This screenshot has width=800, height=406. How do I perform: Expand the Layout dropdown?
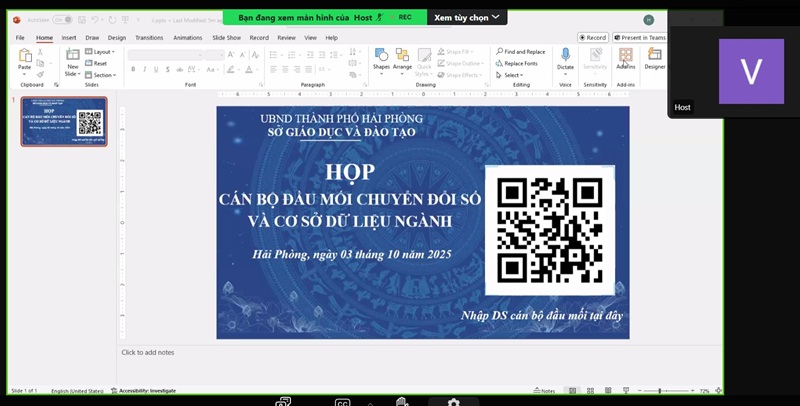pos(101,51)
